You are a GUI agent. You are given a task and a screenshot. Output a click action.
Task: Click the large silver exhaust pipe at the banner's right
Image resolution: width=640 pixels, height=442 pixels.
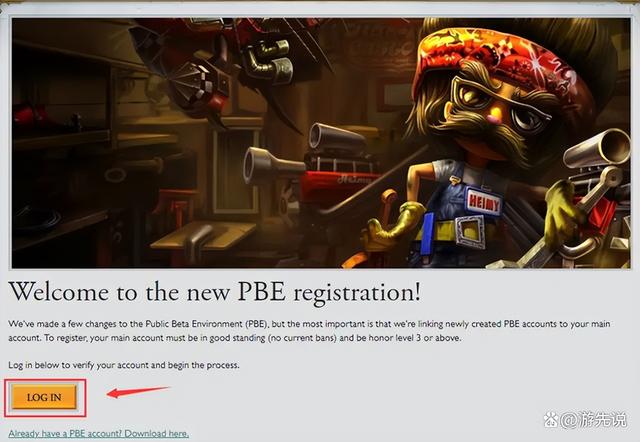coord(596,149)
